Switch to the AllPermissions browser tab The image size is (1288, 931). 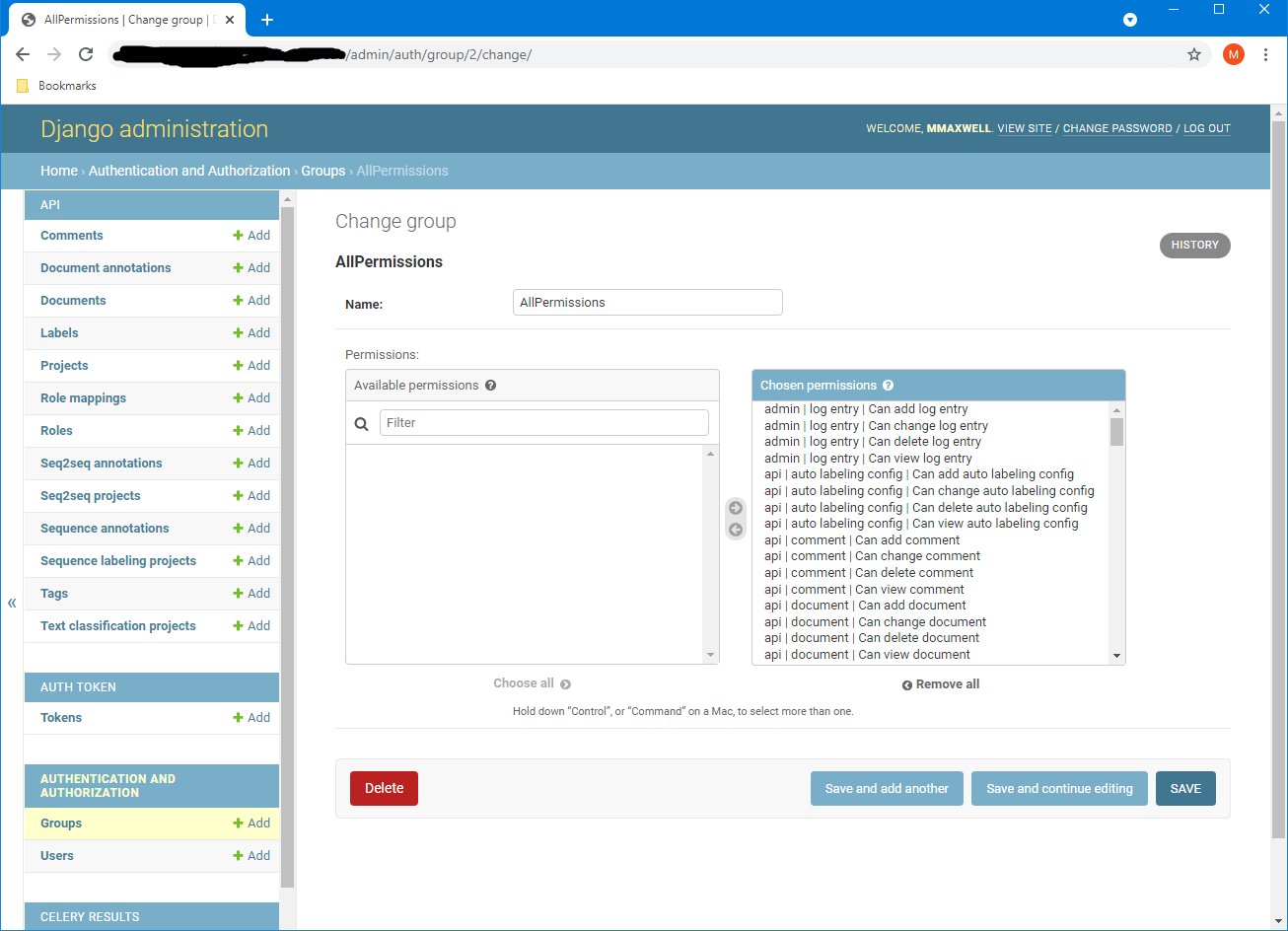[x=118, y=19]
